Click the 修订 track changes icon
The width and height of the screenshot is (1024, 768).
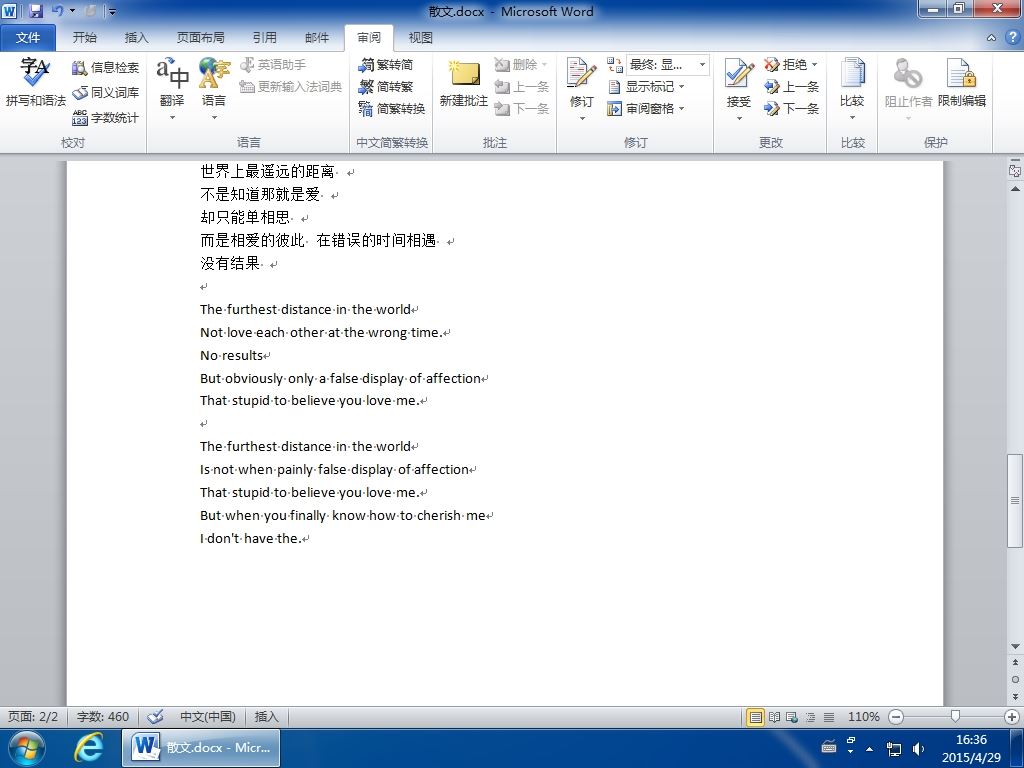pos(581,73)
